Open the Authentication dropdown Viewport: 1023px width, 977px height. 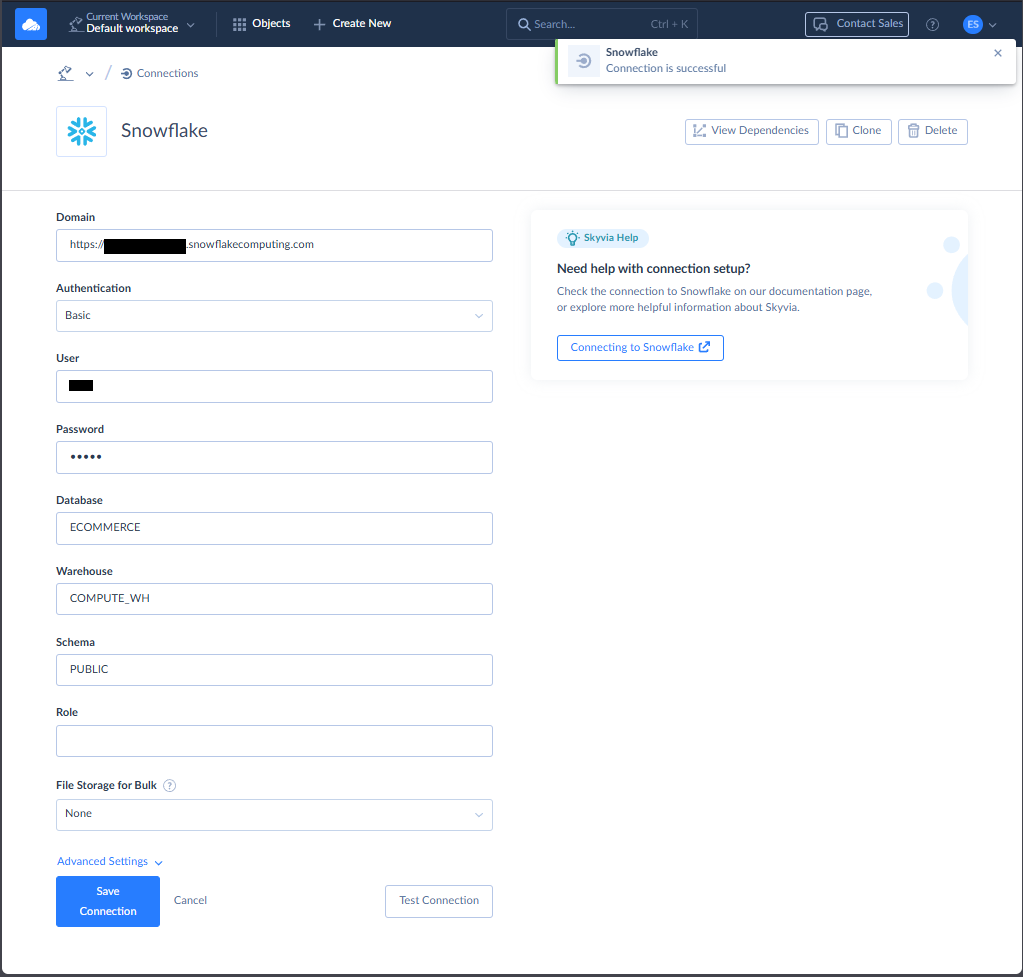pyautogui.click(x=274, y=316)
